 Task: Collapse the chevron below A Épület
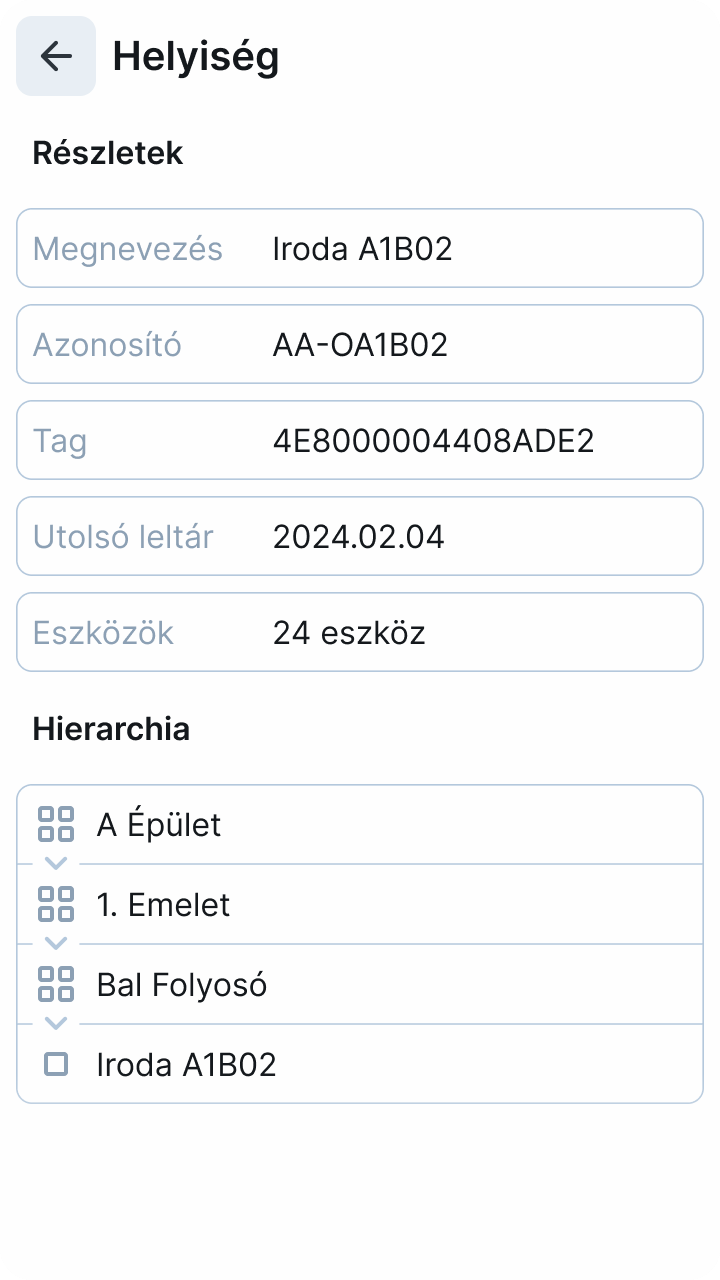[x=57, y=863]
